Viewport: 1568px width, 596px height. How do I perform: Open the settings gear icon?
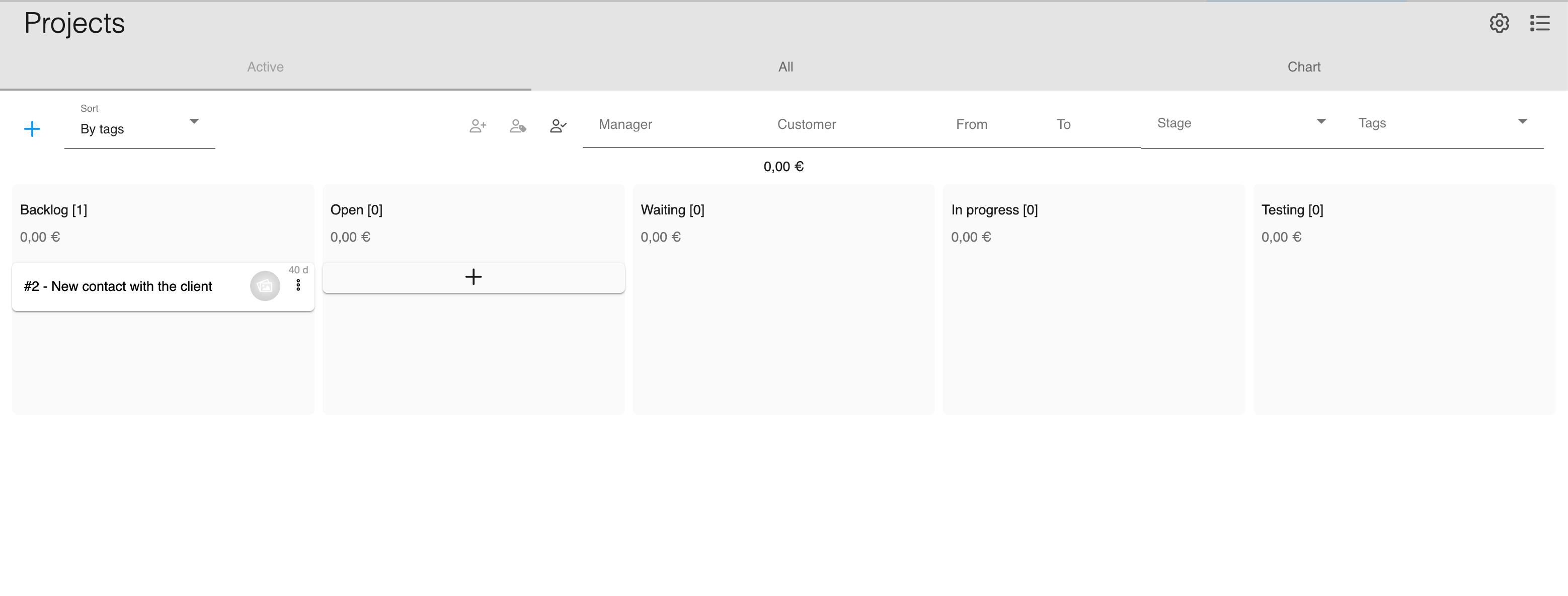(x=1499, y=23)
